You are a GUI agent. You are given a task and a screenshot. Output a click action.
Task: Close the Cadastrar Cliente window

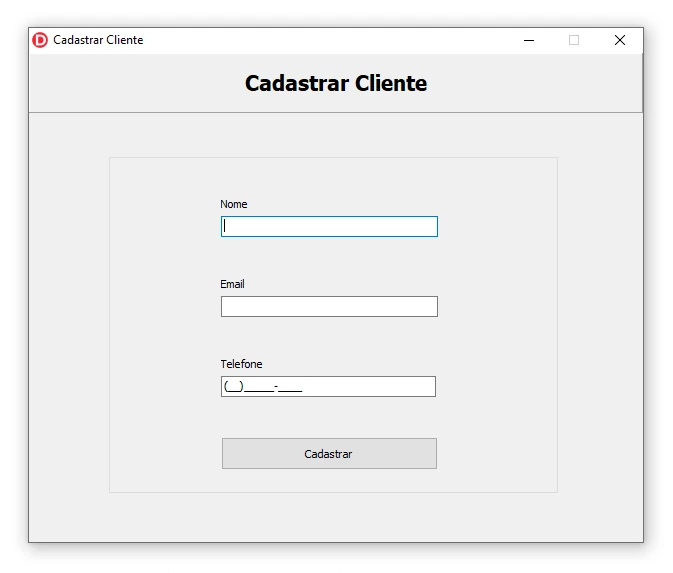point(619,40)
